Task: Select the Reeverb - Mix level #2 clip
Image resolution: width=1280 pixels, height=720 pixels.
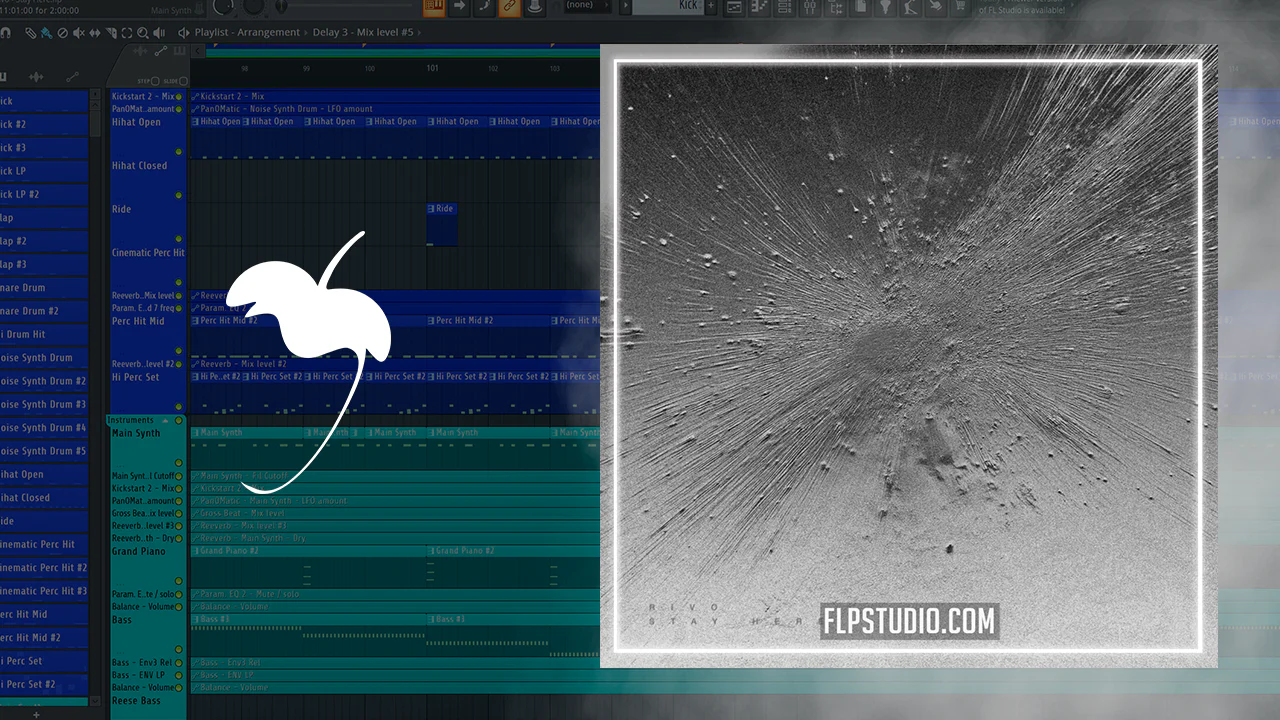Action: (x=395, y=364)
